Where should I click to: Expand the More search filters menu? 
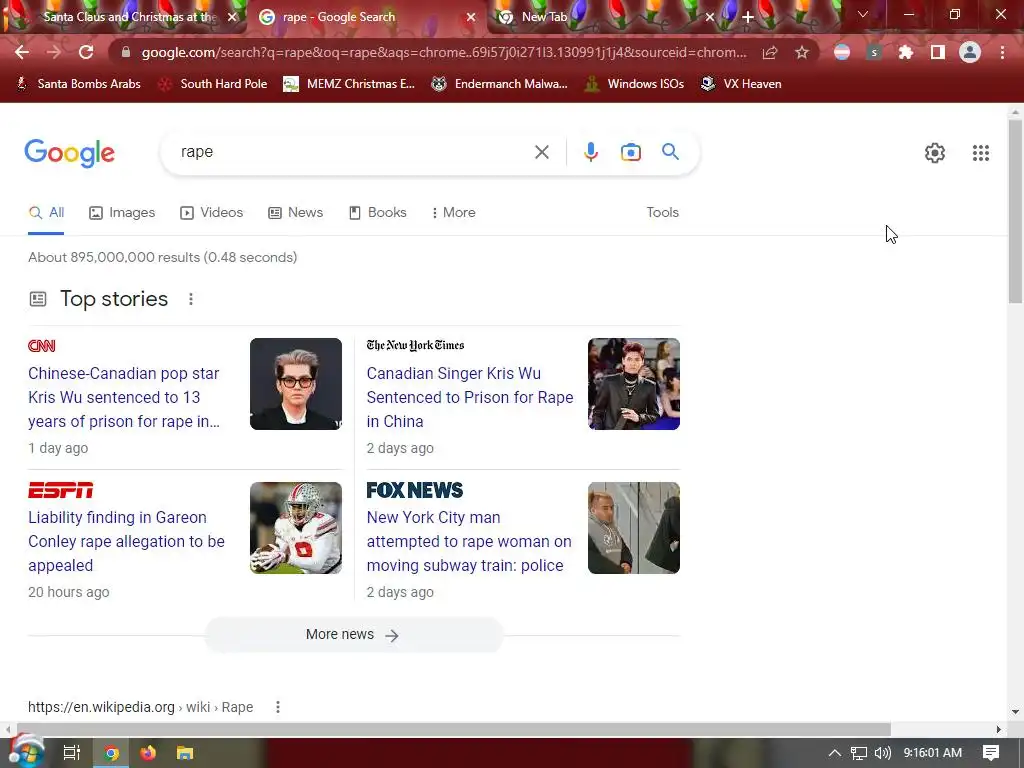[x=453, y=212]
